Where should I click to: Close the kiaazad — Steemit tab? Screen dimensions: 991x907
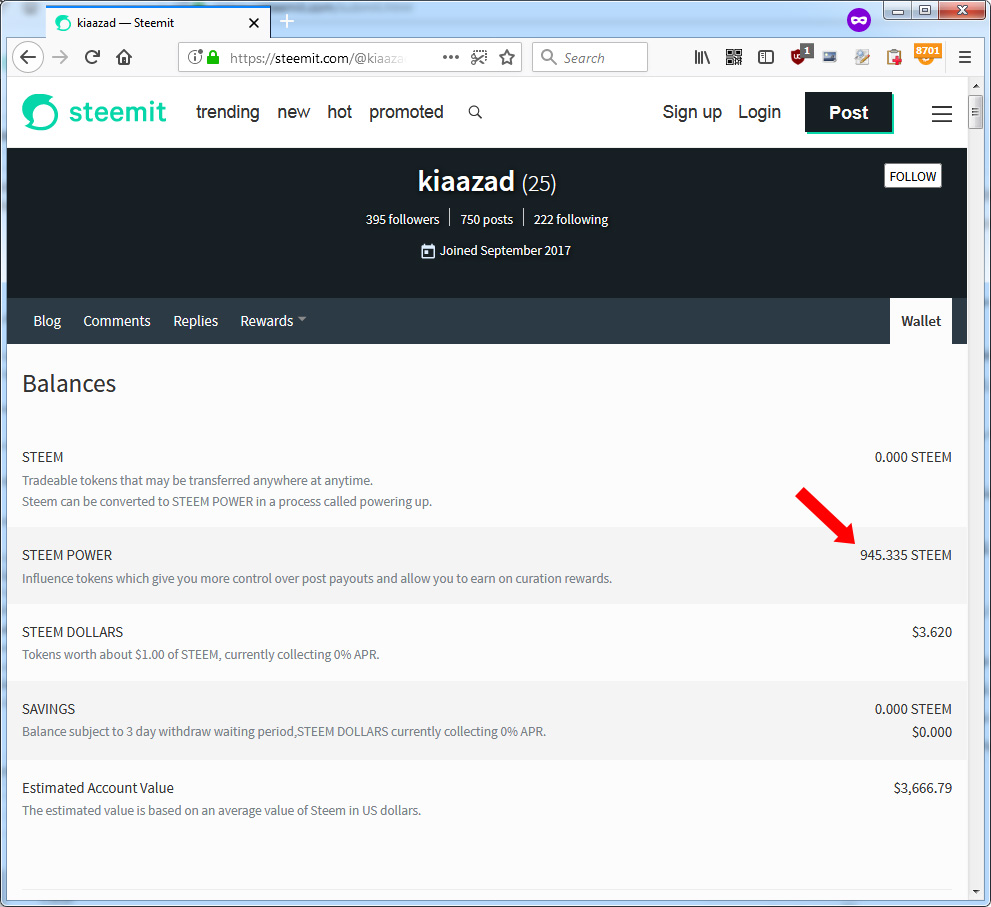pyautogui.click(x=253, y=23)
